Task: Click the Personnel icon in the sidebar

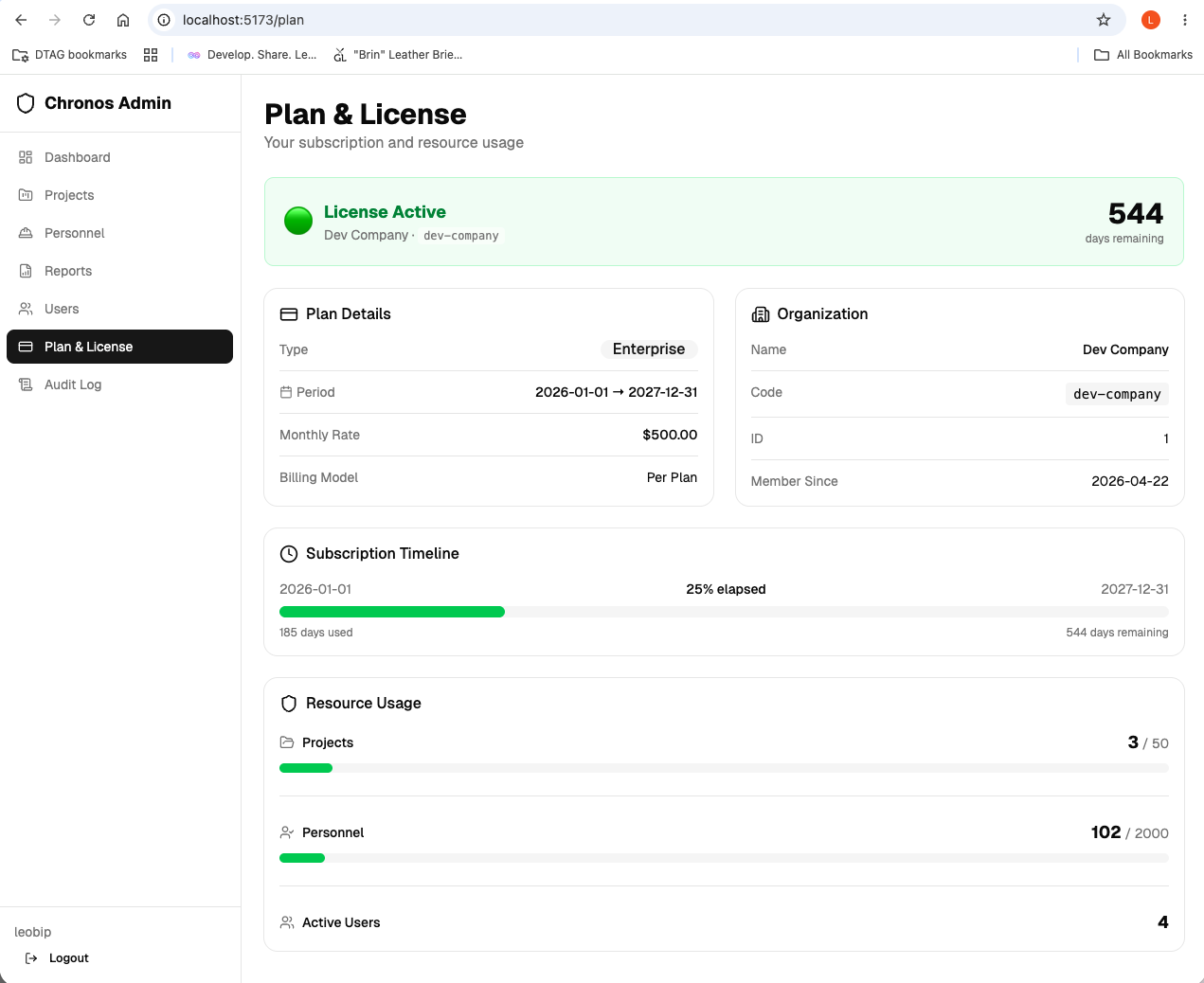Action: pos(26,233)
